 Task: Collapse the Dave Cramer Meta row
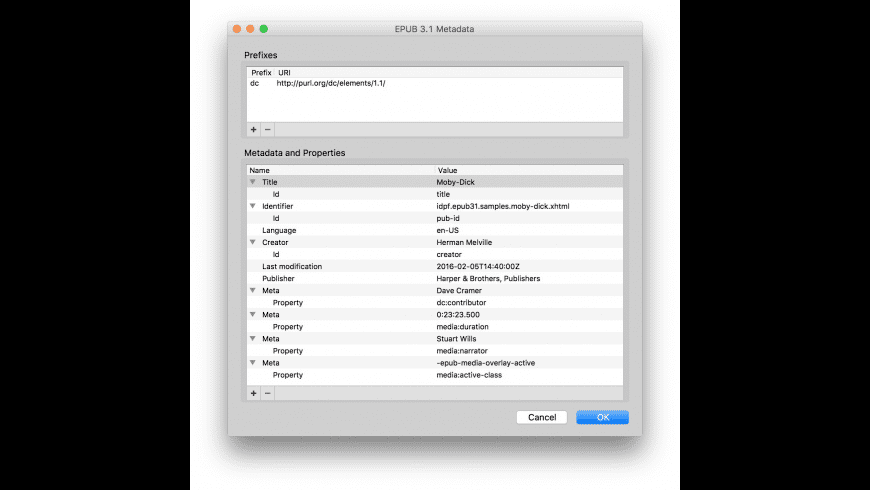pos(253,290)
